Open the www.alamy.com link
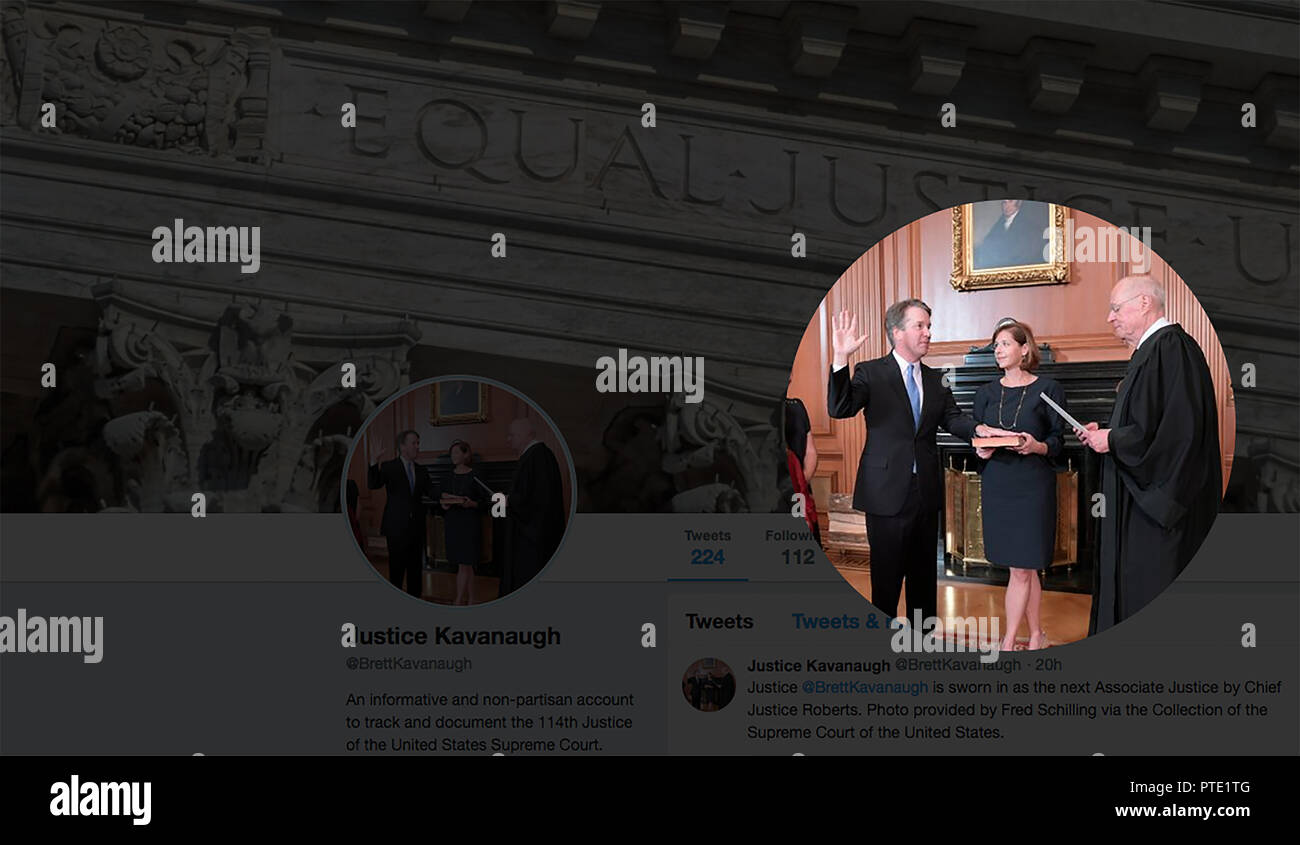 click(x=1182, y=811)
